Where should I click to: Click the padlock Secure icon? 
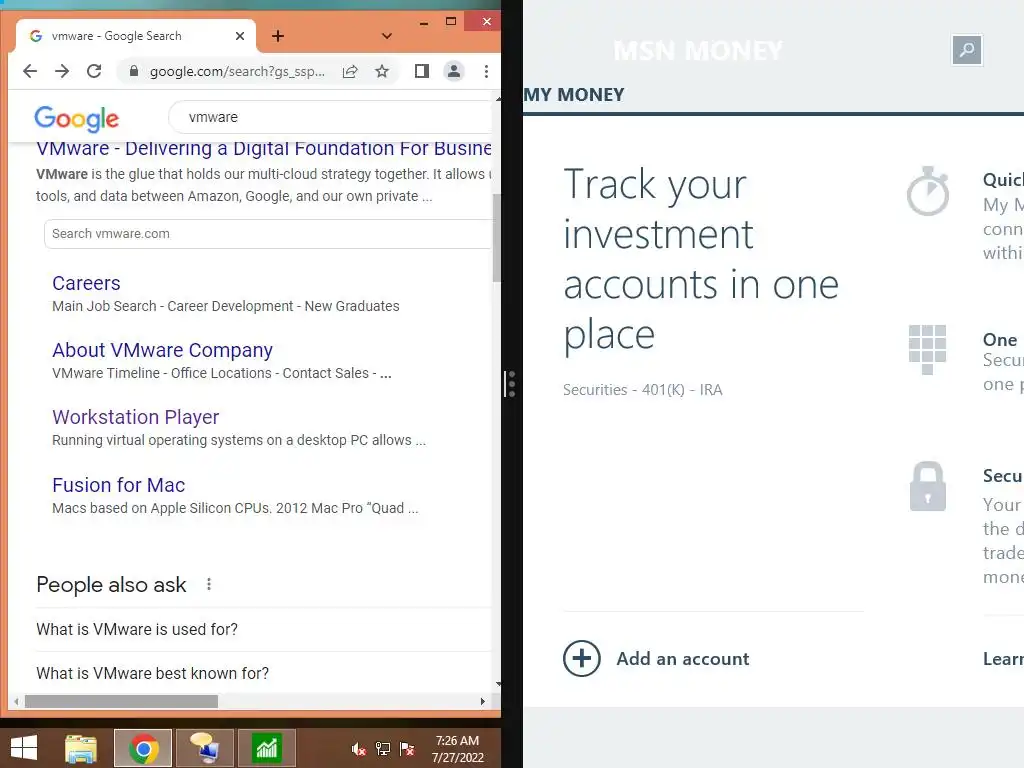pos(927,486)
